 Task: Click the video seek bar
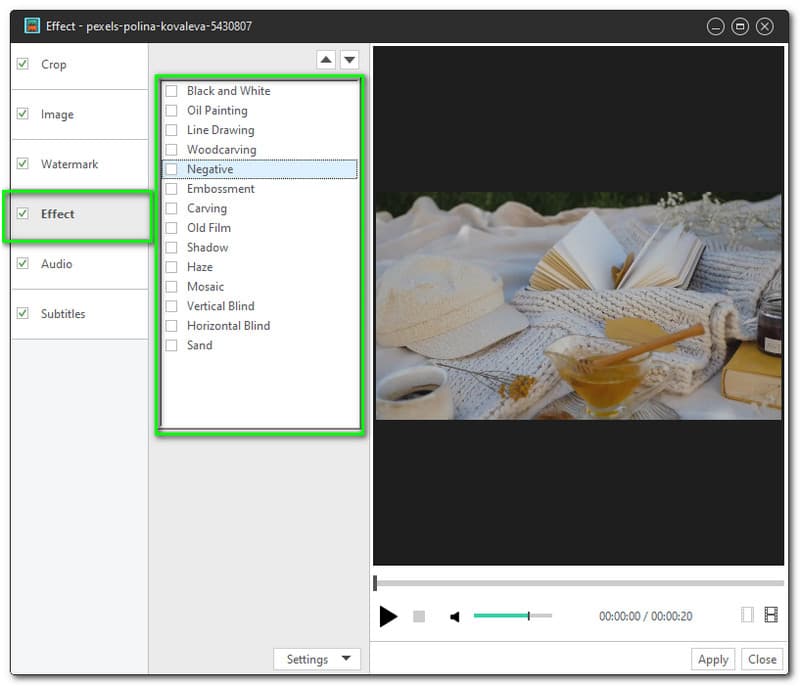pos(578,583)
